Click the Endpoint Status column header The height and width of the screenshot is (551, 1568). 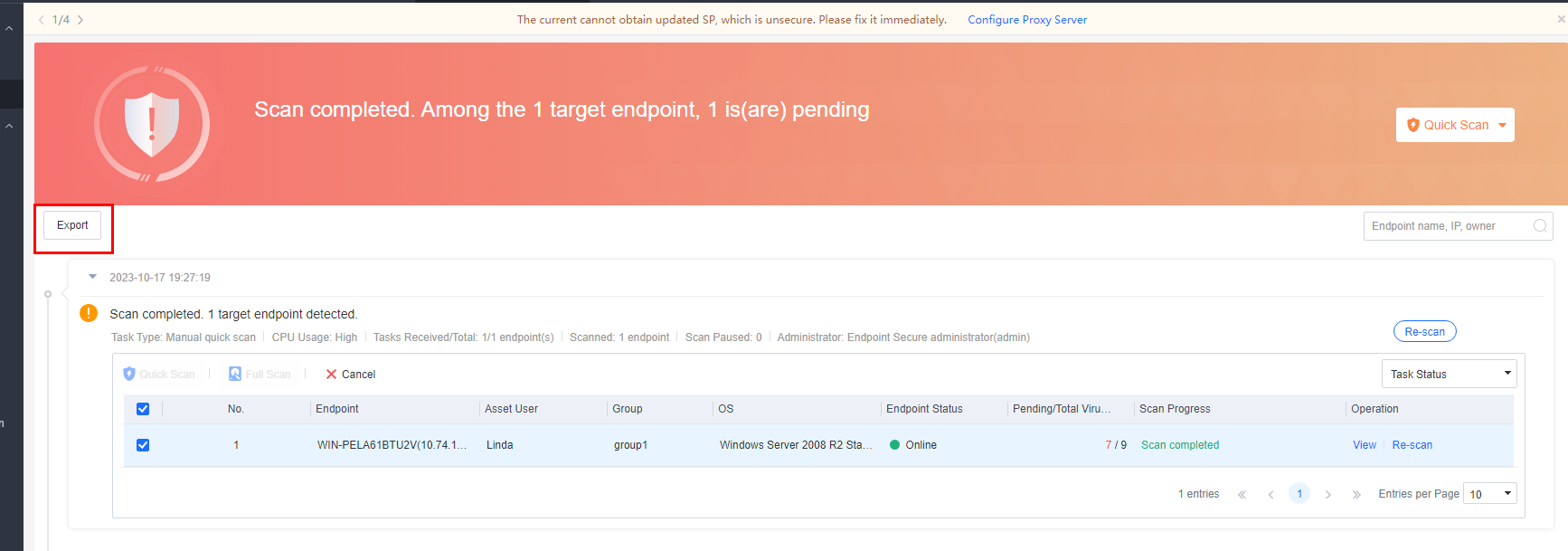click(924, 409)
